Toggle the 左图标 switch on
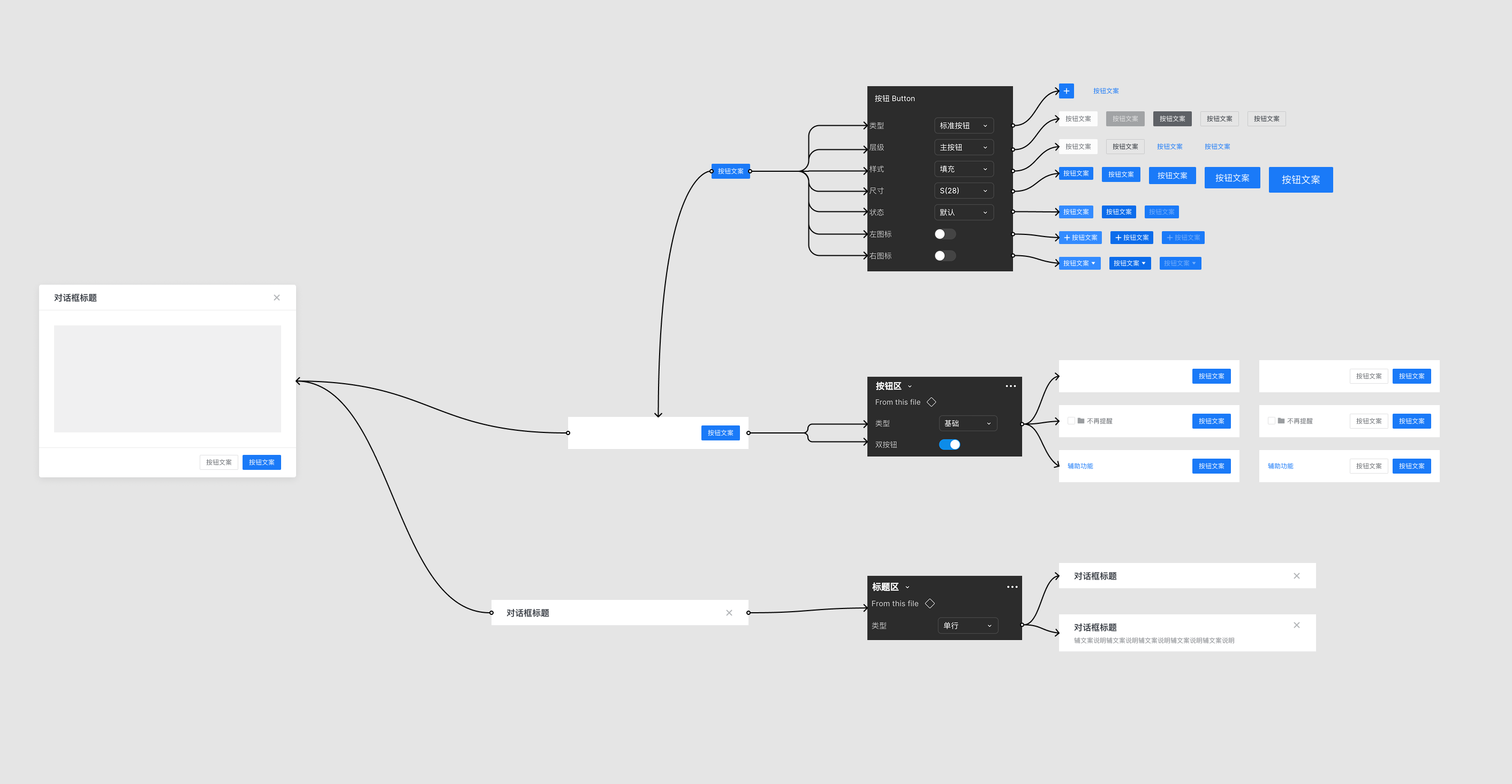 pyautogui.click(x=944, y=234)
